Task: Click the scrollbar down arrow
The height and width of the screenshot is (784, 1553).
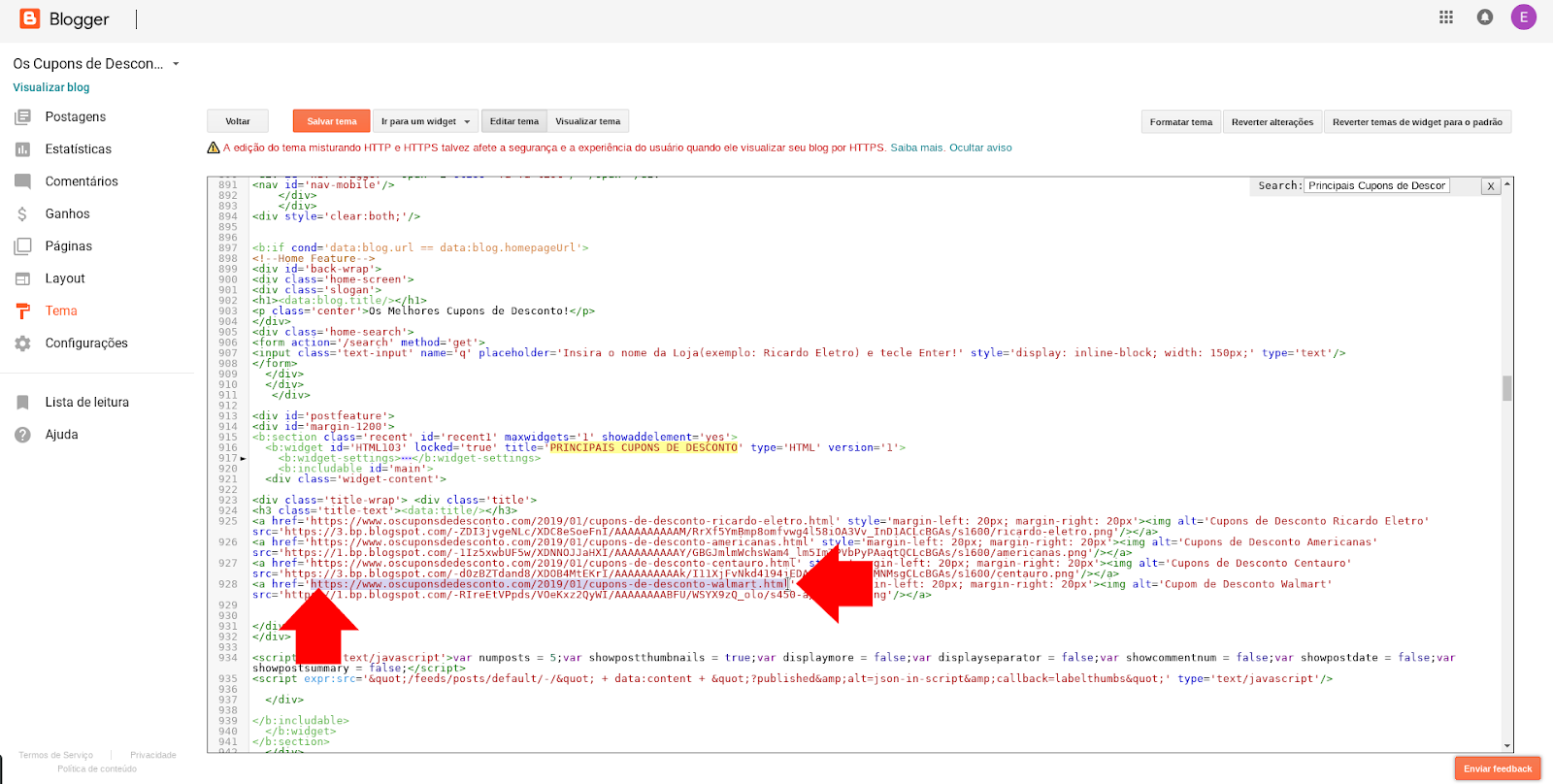Action: click(1507, 746)
